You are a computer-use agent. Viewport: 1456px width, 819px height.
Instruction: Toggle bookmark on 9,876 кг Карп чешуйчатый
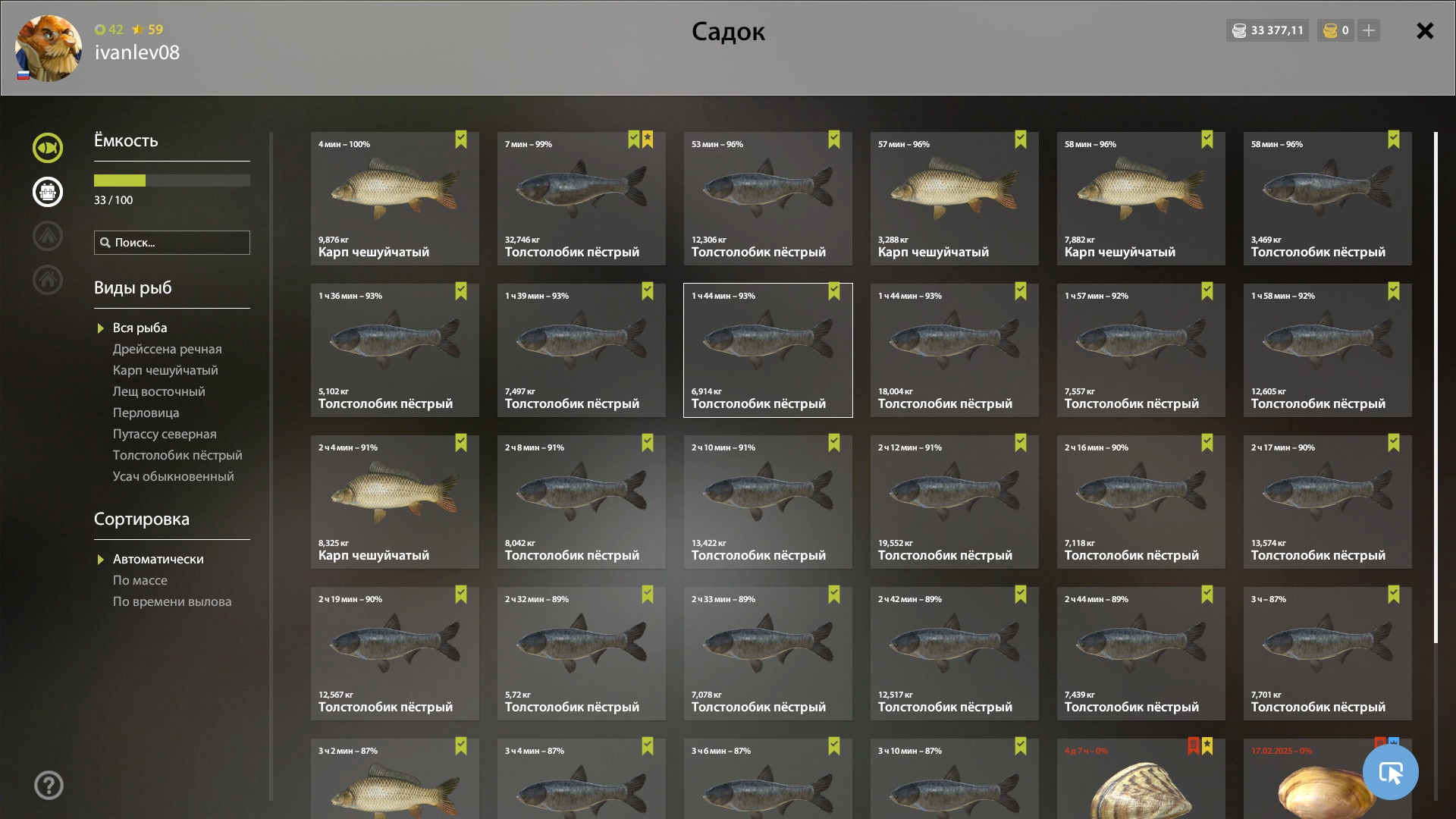pyautogui.click(x=461, y=140)
